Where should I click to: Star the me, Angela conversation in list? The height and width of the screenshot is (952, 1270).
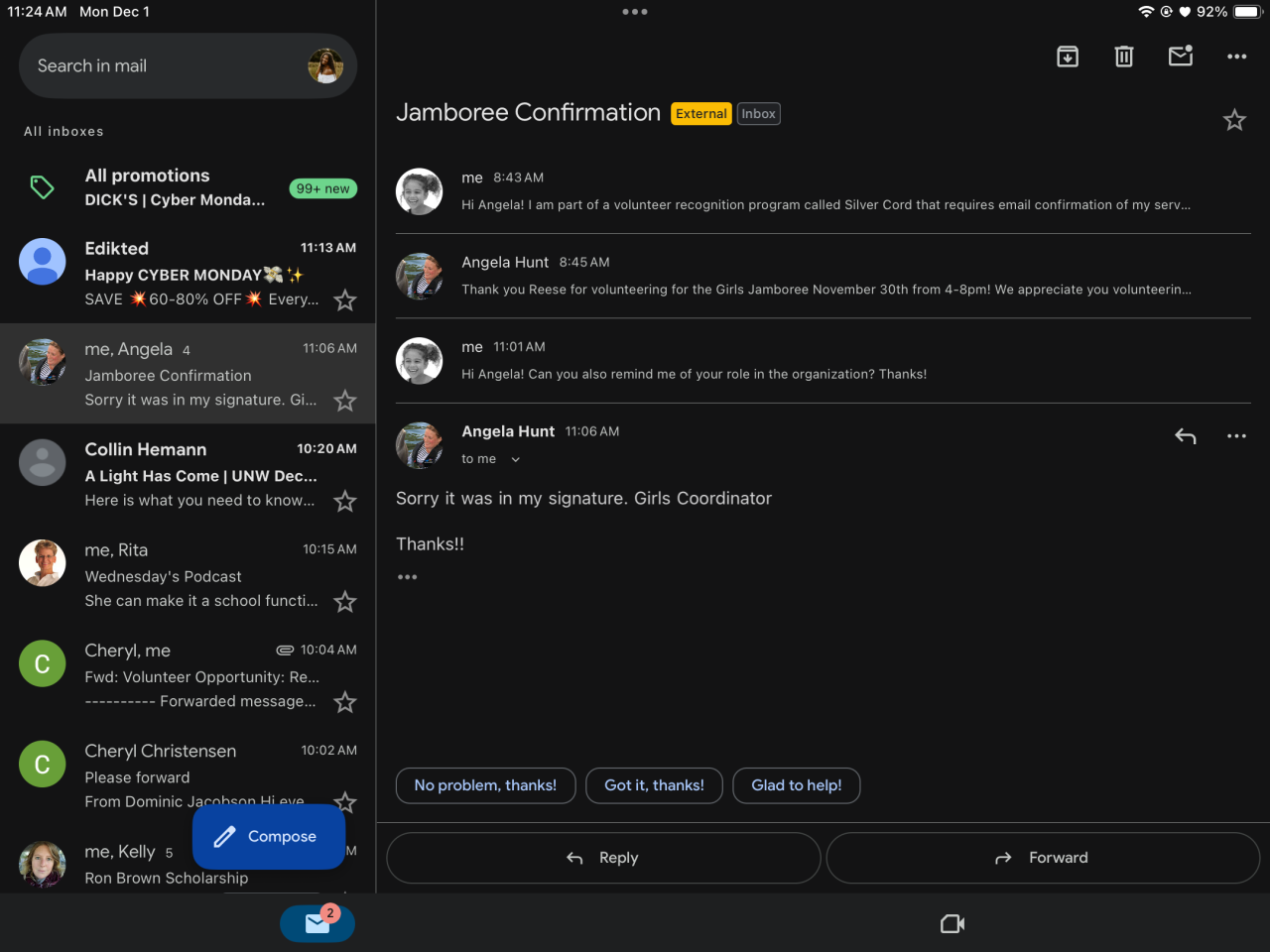[x=345, y=401]
